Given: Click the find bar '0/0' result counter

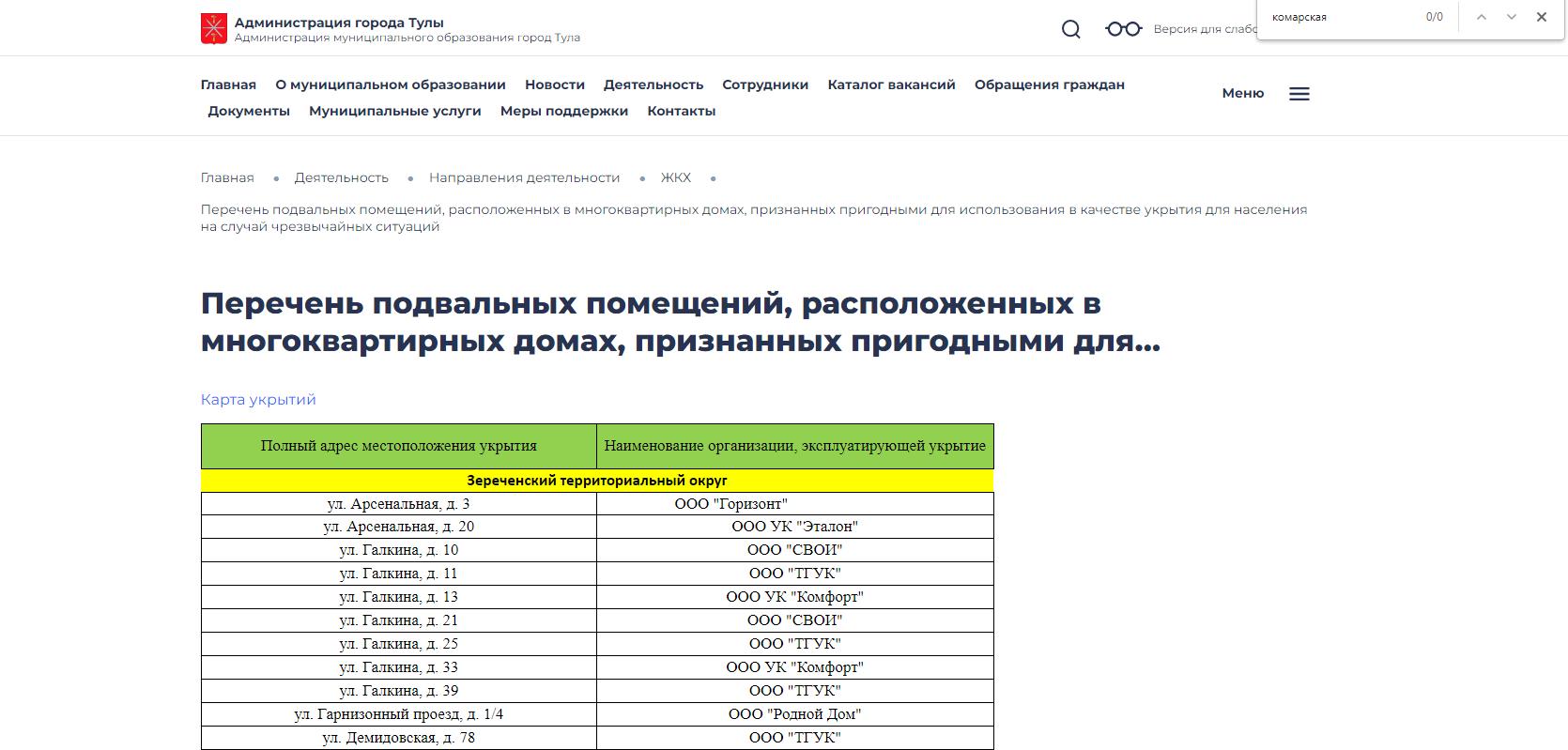Looking at the screenshot, I should tap(1435, 17).
